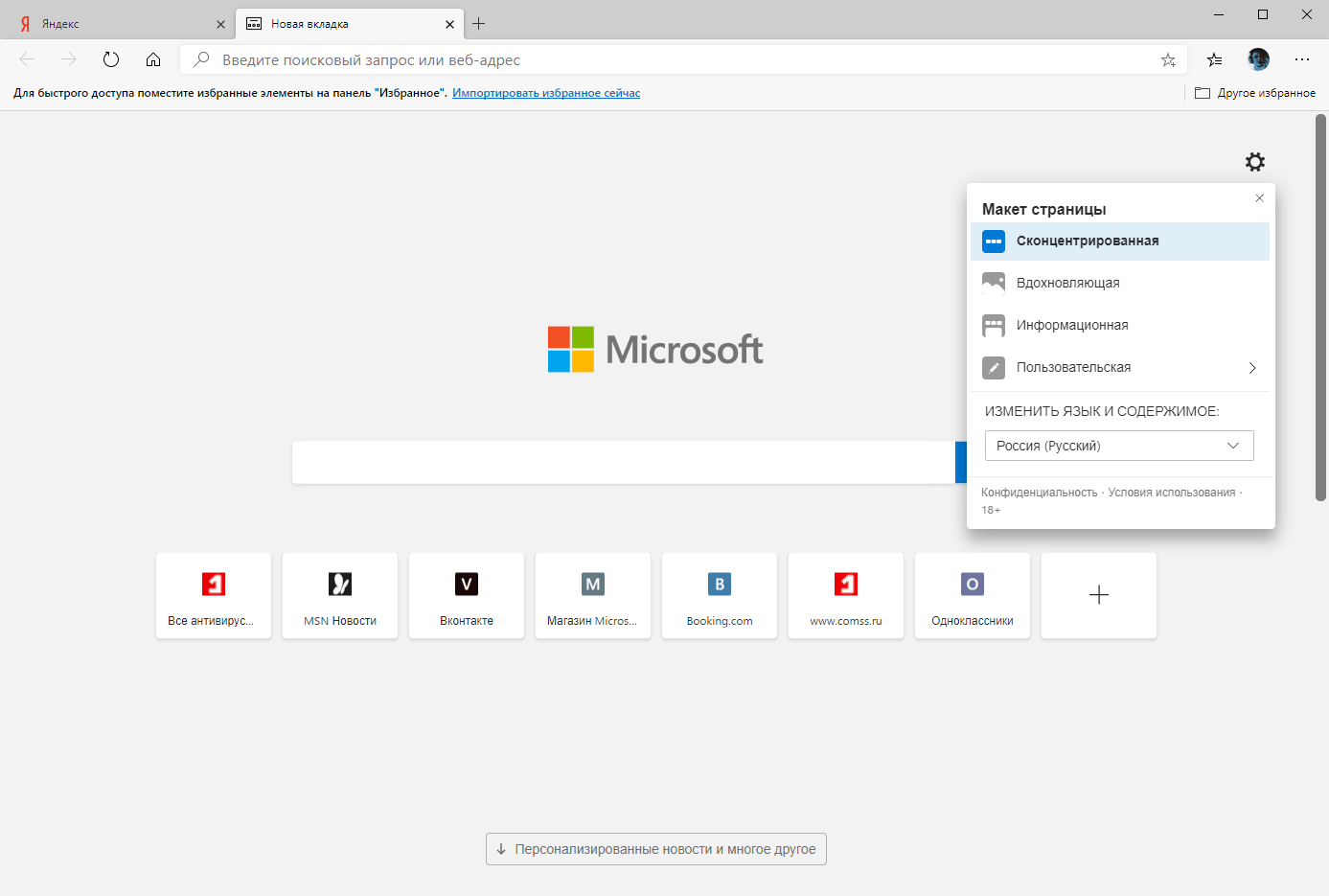Choose the Вдохновляющая layout option

pos(1120,283)
